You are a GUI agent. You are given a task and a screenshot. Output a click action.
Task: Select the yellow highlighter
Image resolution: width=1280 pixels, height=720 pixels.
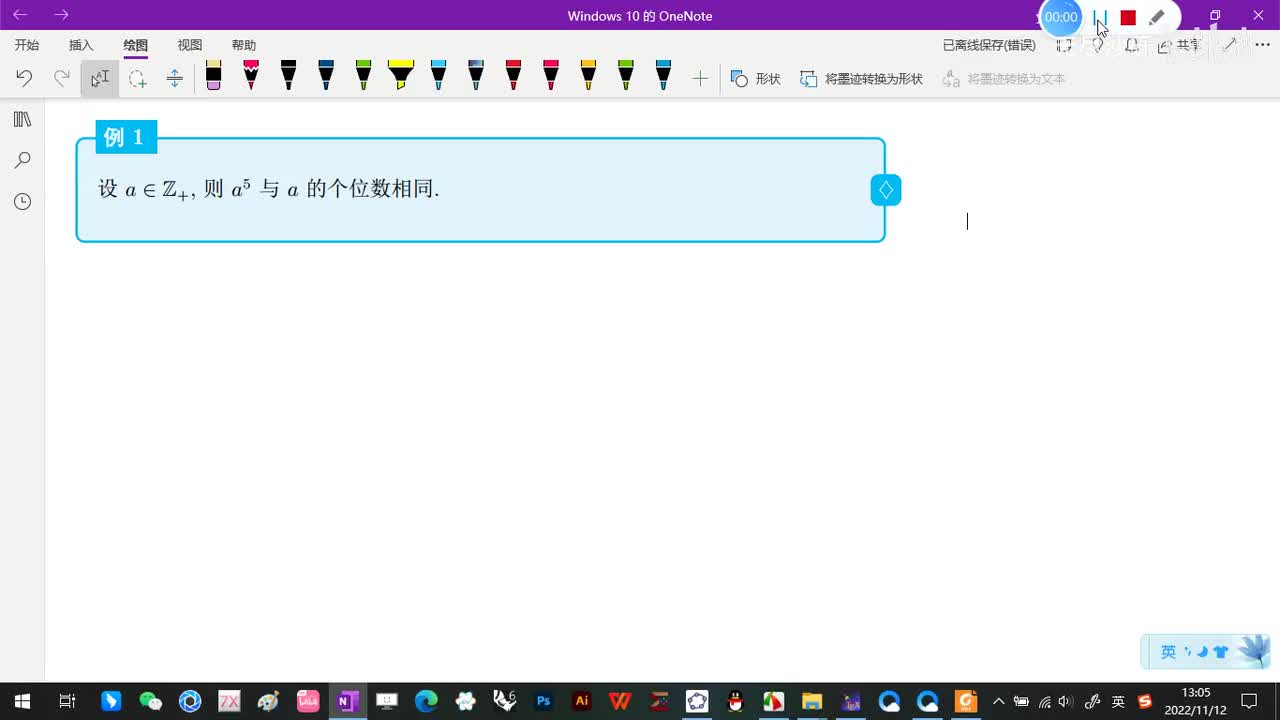click(401, 75)
